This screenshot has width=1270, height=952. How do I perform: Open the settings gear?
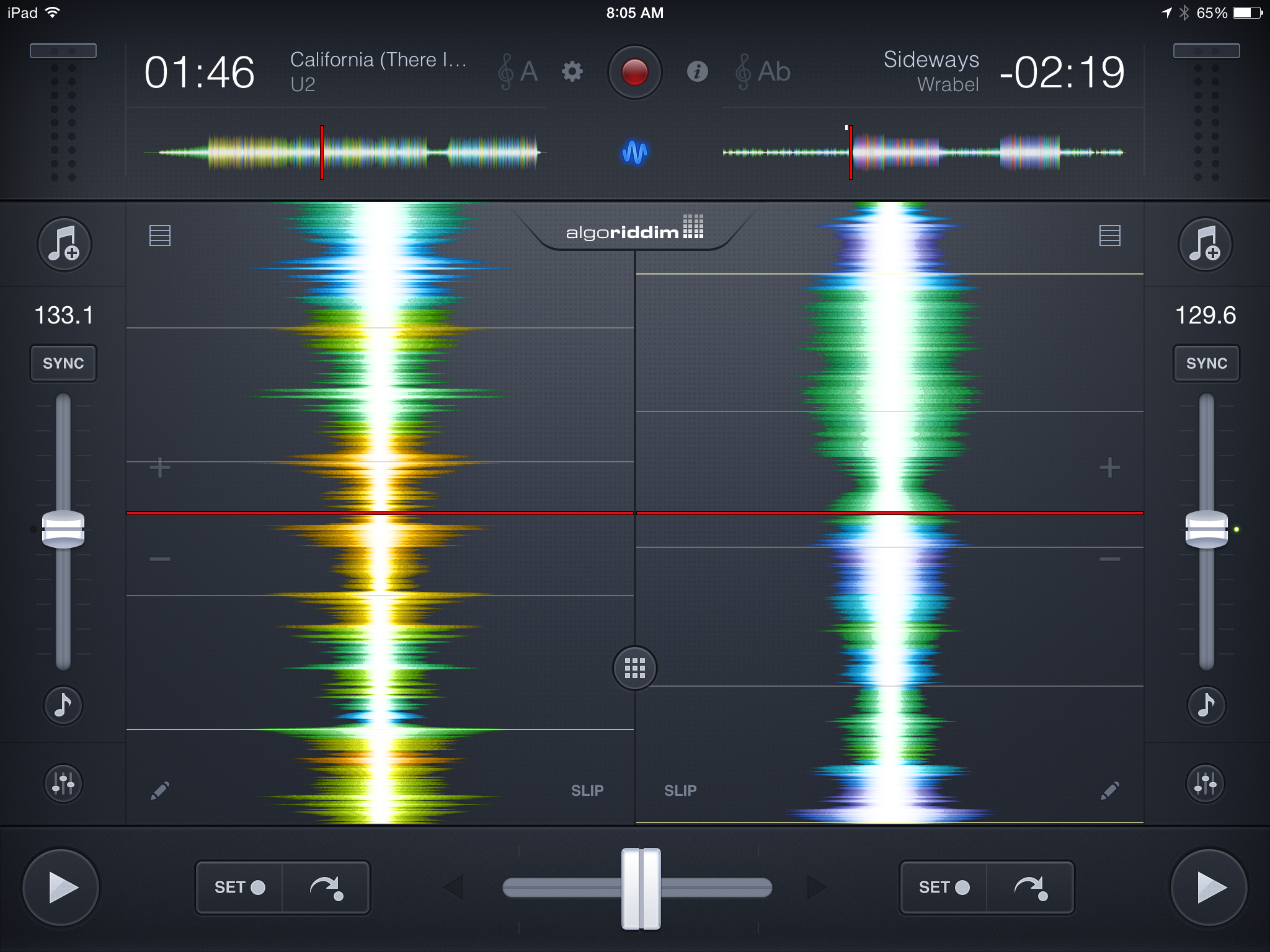(x=572, y=72)
